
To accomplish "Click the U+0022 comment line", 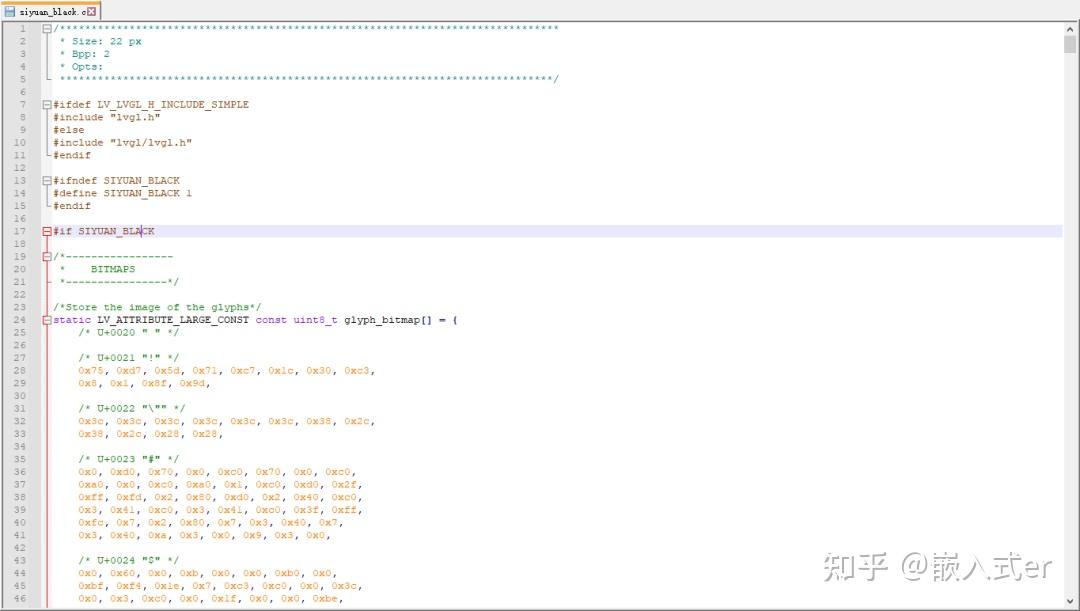I will [132, 409].
